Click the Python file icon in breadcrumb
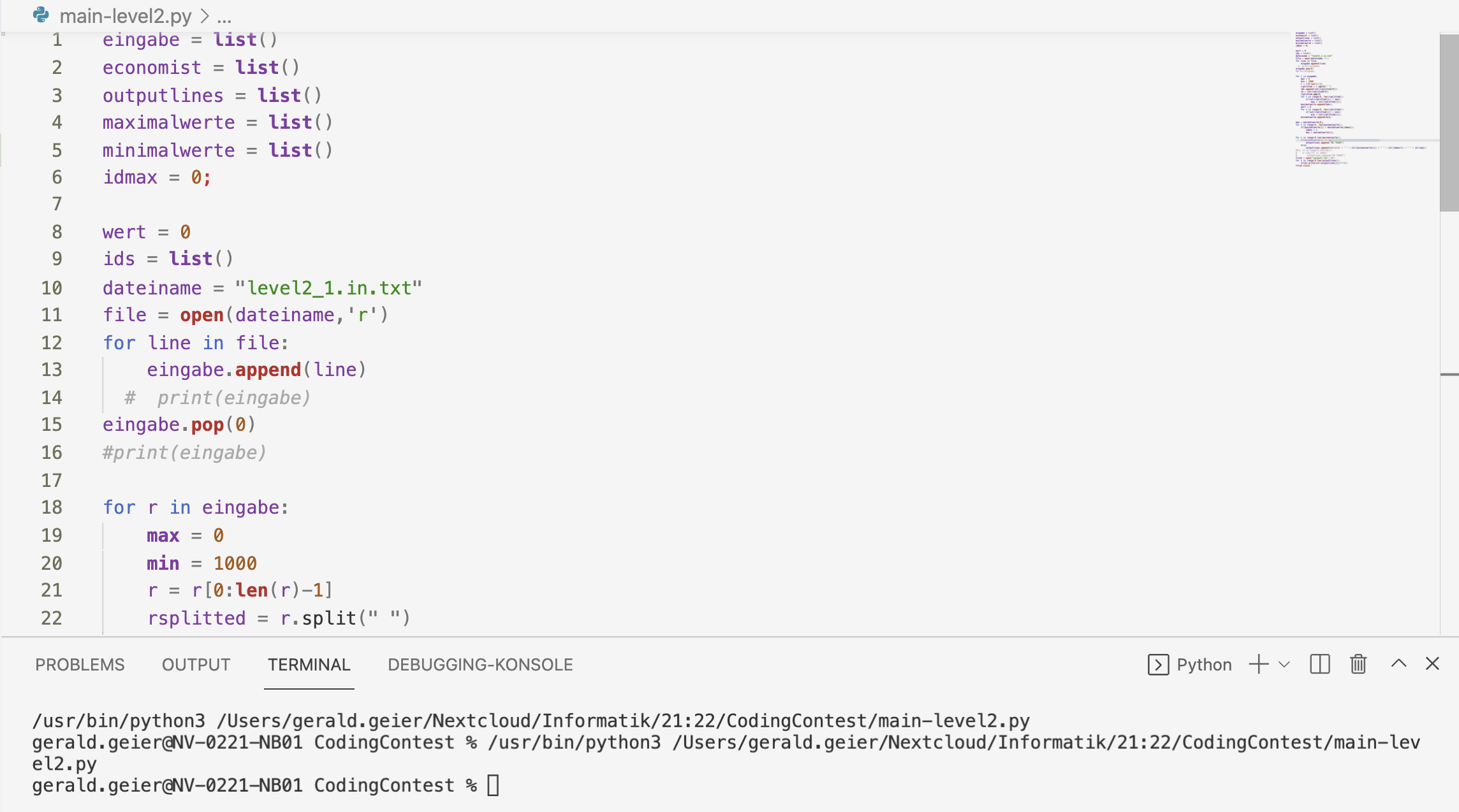This screenshot has height=812, width=1459. [41, 15]
